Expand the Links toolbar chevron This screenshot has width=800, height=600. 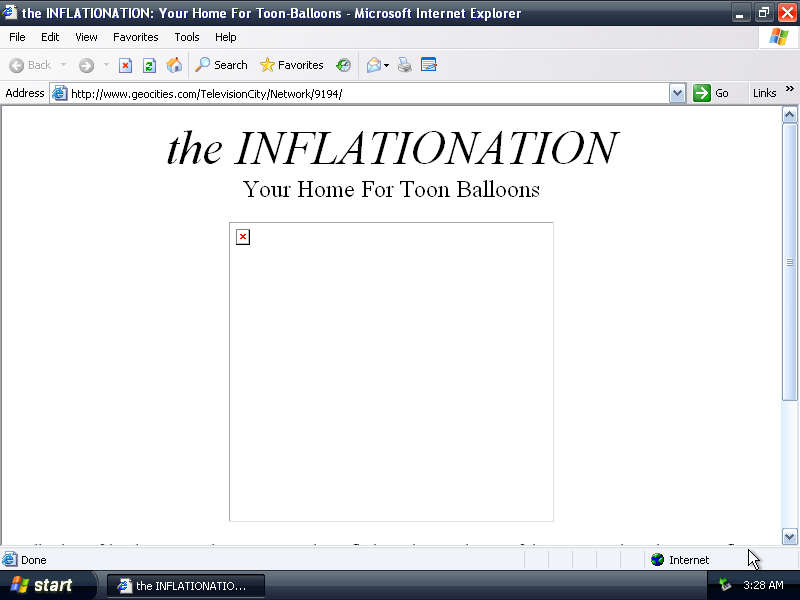[x=790, y=90]
